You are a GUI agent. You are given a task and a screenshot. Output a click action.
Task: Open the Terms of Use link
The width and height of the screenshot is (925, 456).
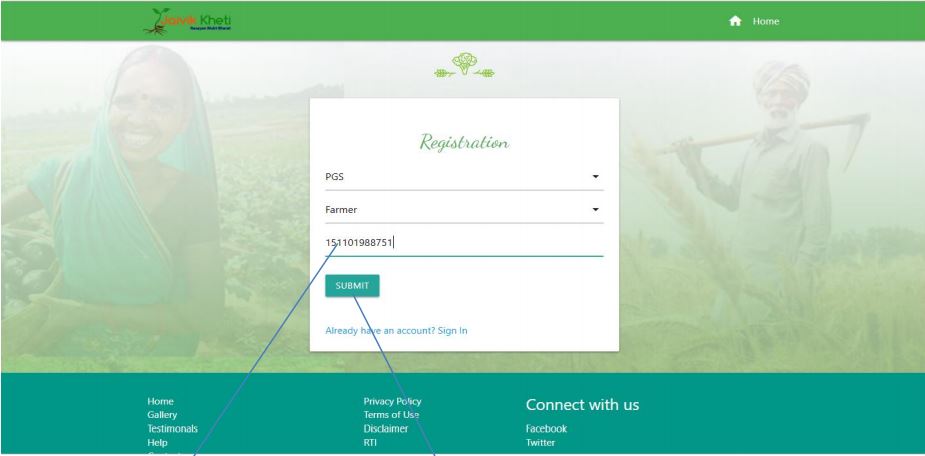(x=391, y=415)
